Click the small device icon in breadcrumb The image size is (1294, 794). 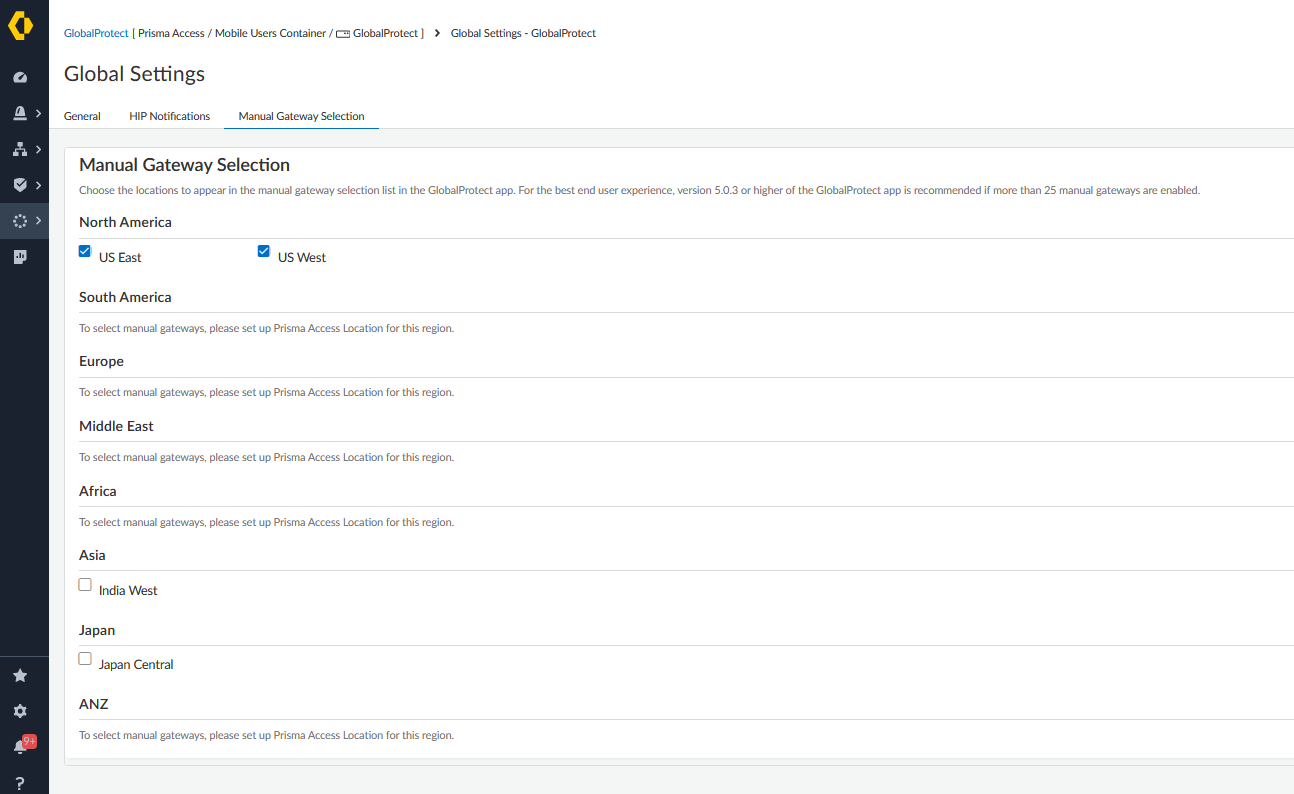(343, 34)
